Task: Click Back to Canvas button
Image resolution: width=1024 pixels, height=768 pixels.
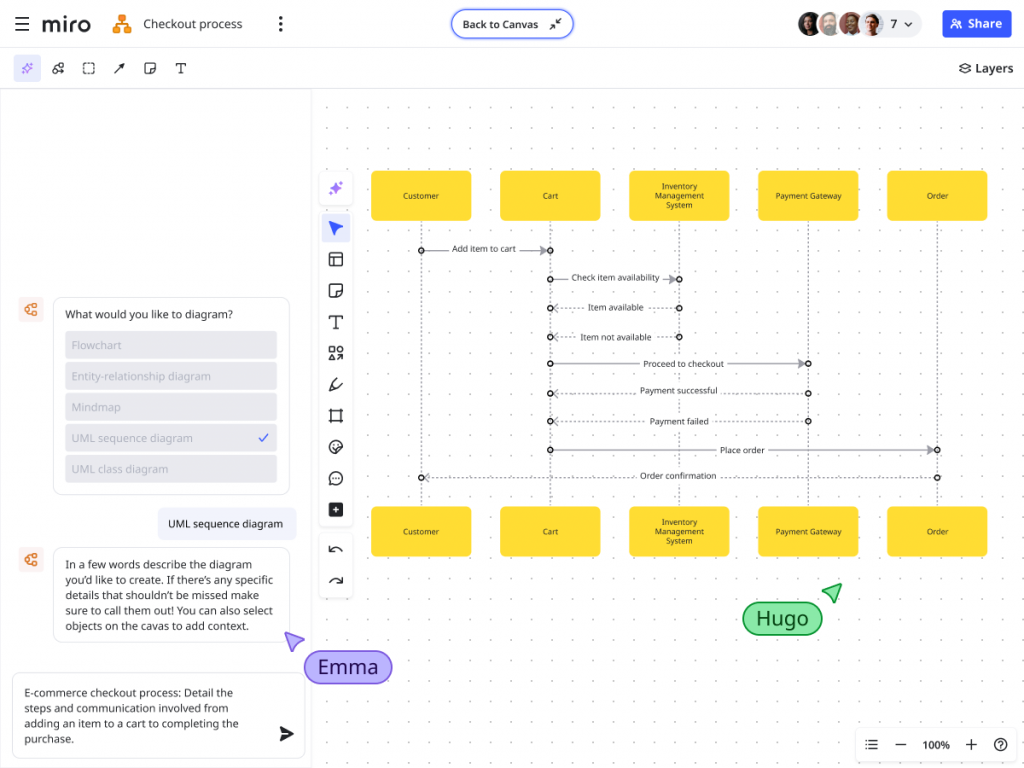Action: [512, 24]
